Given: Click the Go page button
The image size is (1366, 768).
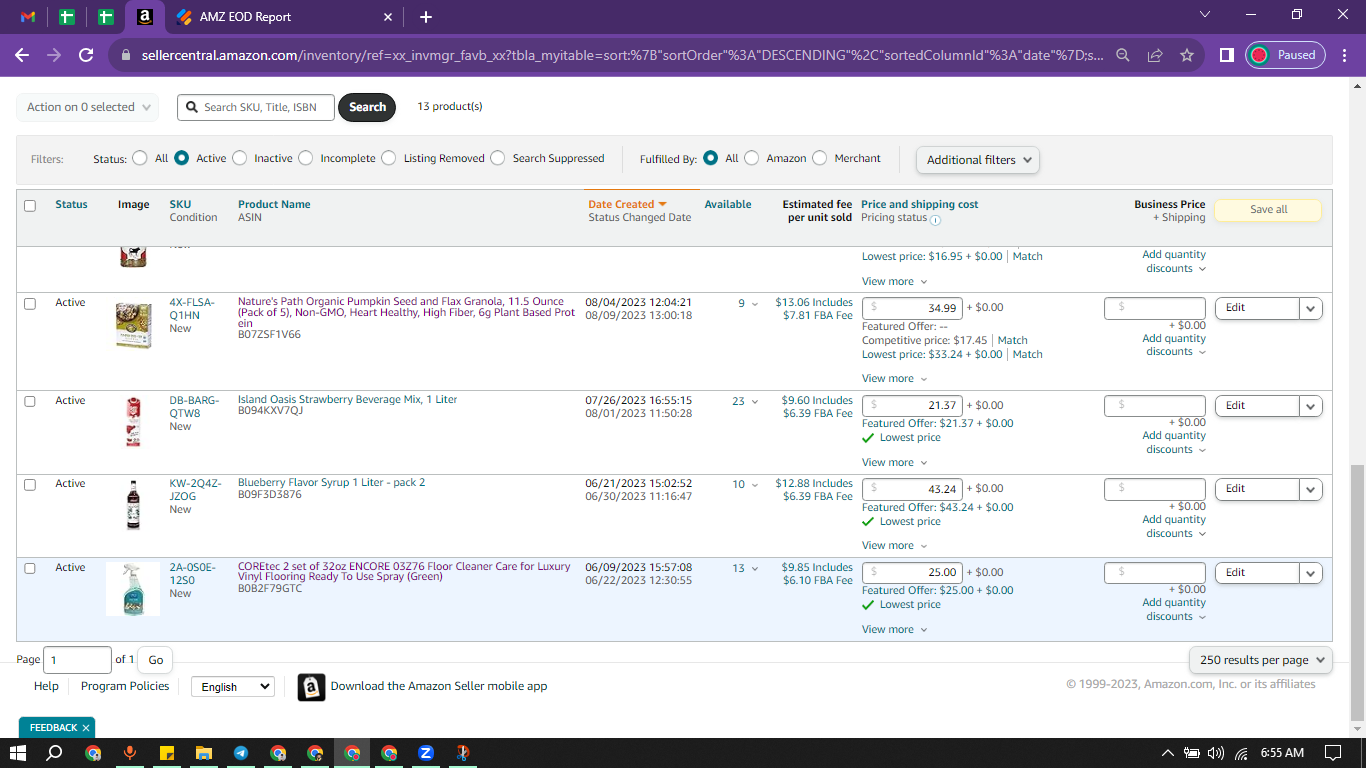Looking at the screenshot, I should click(156, 660).
